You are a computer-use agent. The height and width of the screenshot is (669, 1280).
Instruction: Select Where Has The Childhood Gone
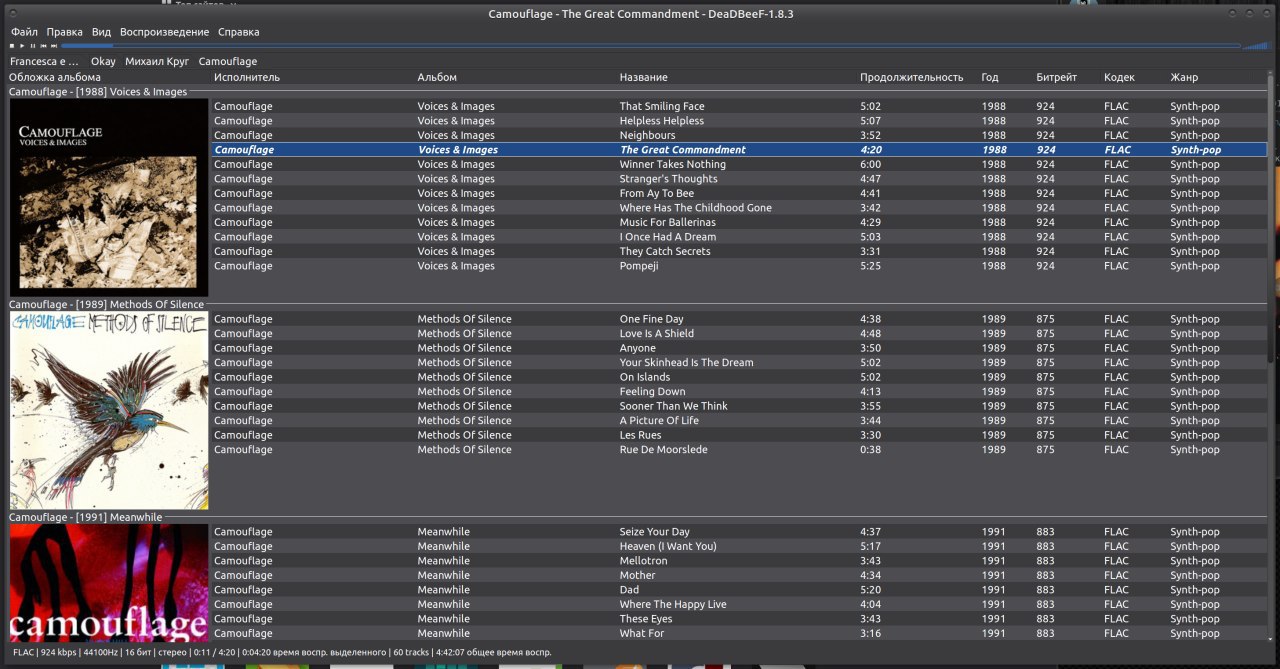tap(739, 208)
